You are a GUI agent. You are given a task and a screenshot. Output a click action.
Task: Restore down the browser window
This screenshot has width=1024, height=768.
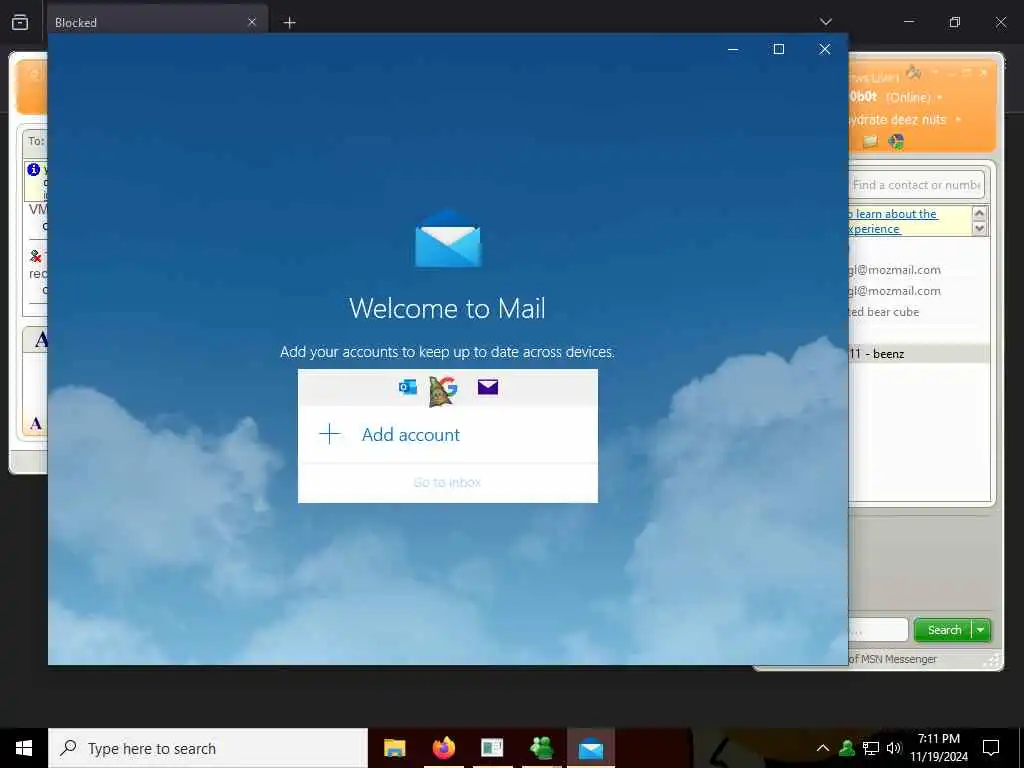(955, 22)
